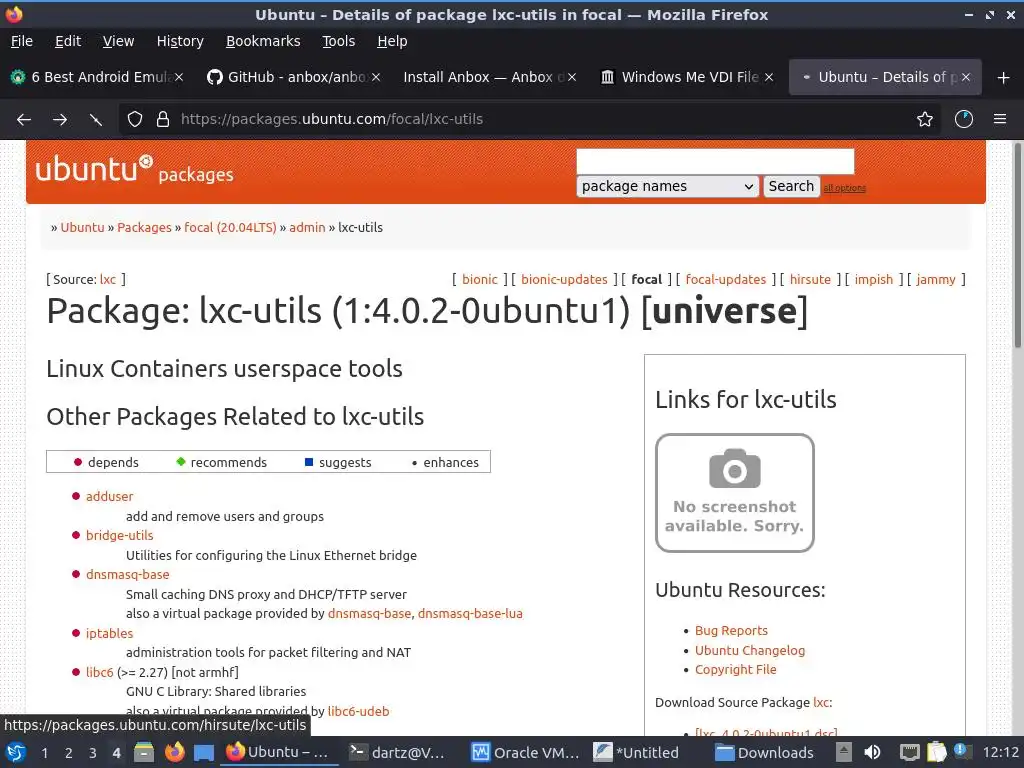Switch to the dartz@V terminal taskbar window
Screen dimensions: 1024x768
(x=397, y=752)
